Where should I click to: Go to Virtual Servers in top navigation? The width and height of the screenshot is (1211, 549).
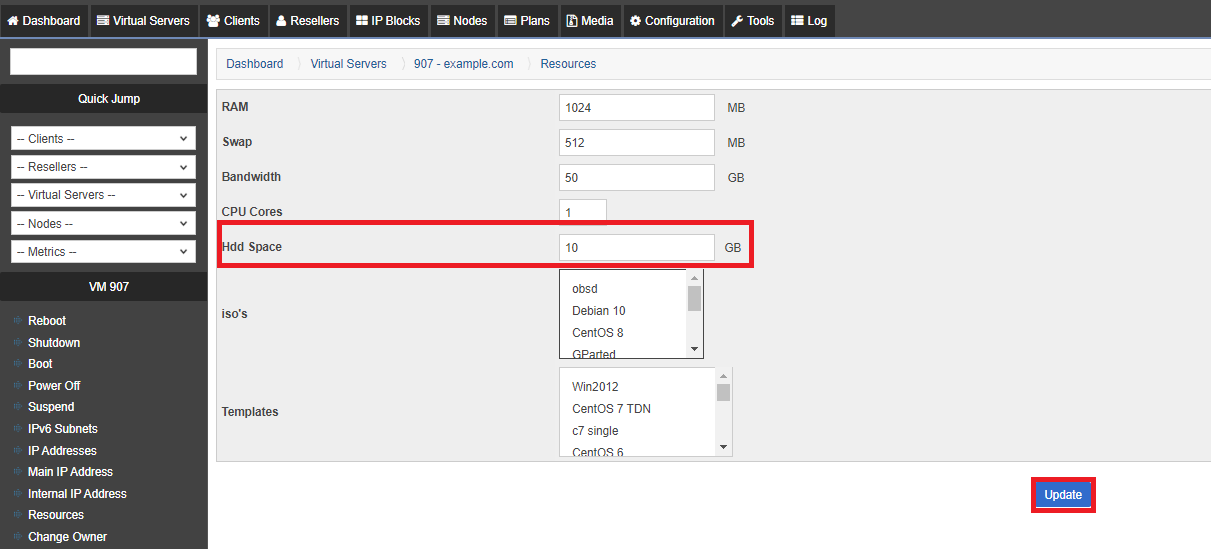pyautogui.click(x=142, y=20)
